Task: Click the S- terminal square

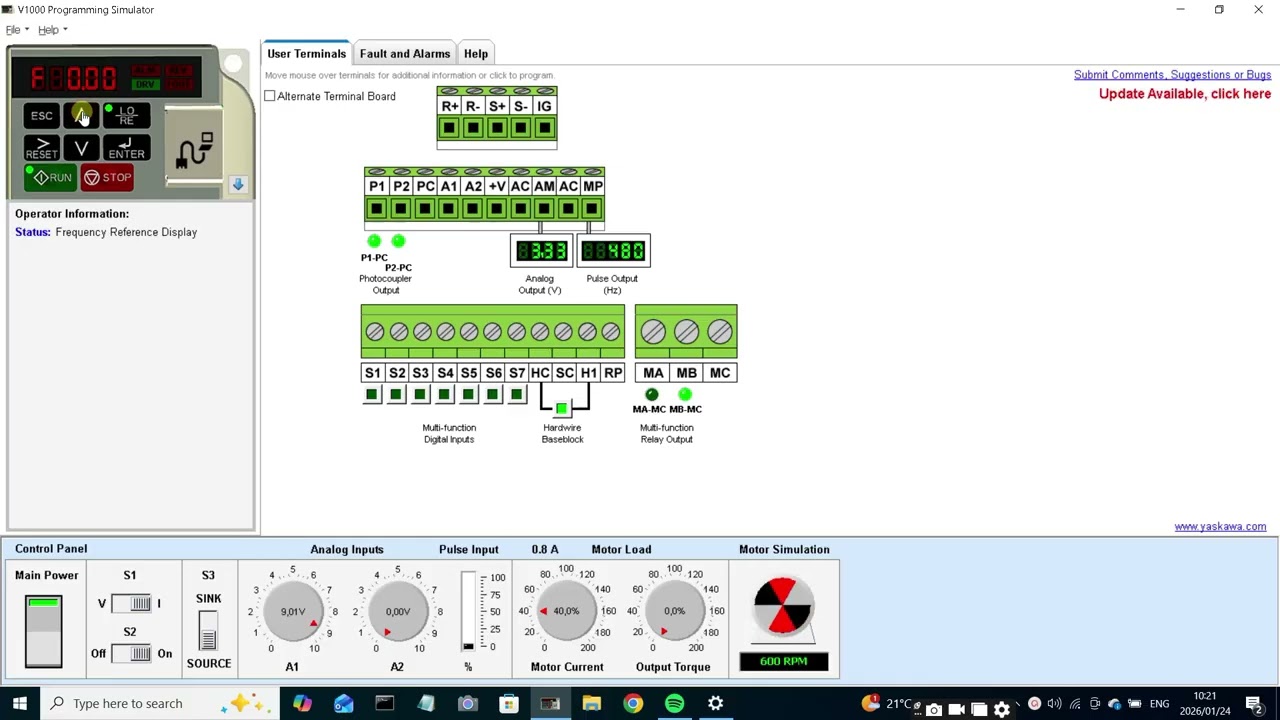Action: click(x=521, y=128)
